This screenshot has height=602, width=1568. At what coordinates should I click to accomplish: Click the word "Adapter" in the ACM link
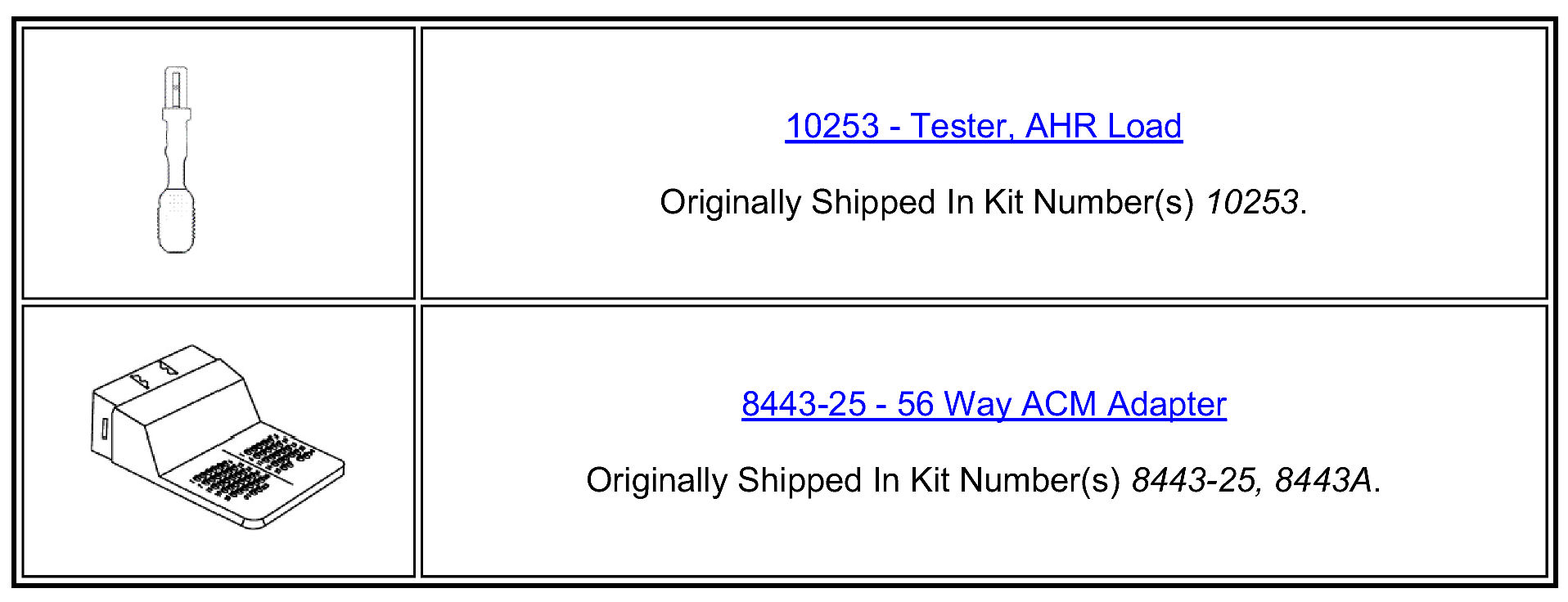point(1167,404)
